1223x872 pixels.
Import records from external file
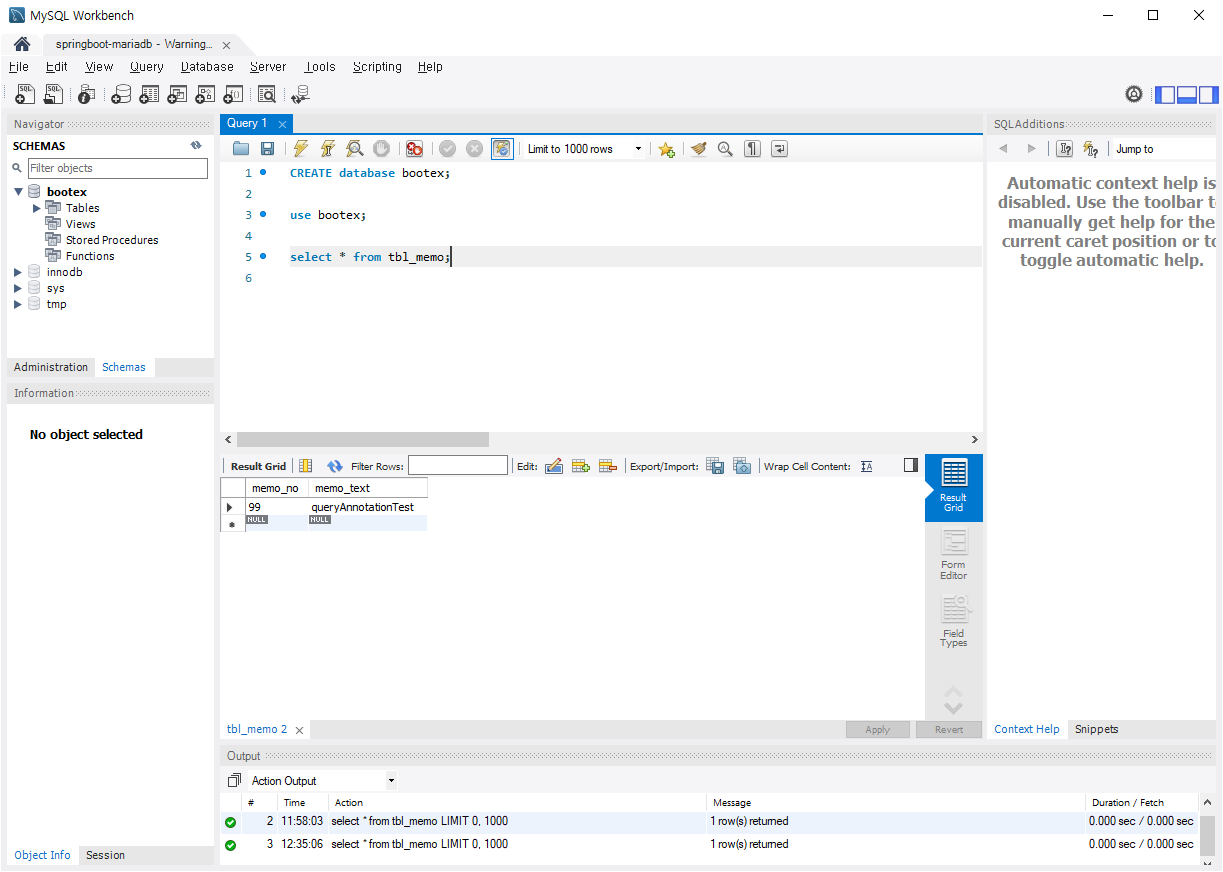point(742,466)
